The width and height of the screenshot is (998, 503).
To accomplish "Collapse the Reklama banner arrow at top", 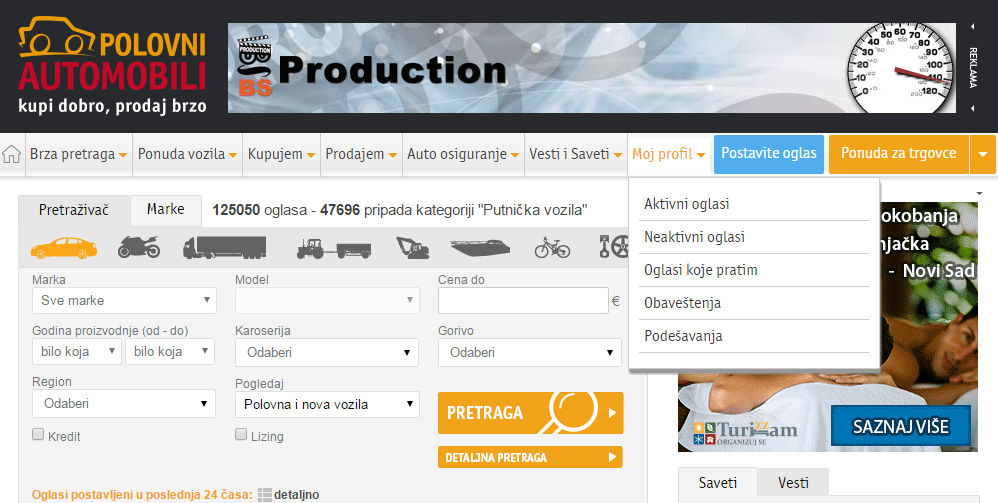I will point(973,27).
